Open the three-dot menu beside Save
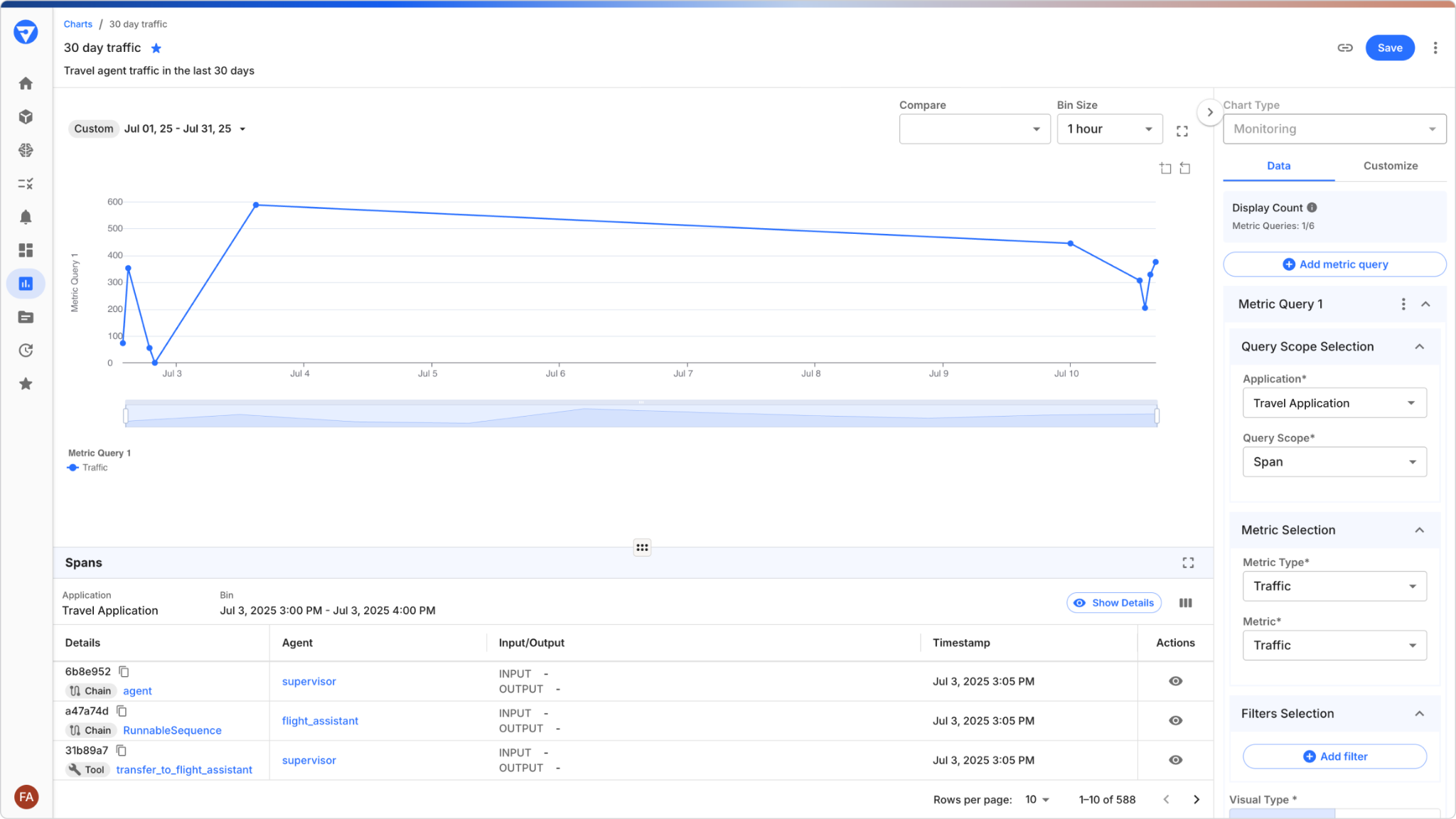The image size is (1456, 819). (1435, 48)
